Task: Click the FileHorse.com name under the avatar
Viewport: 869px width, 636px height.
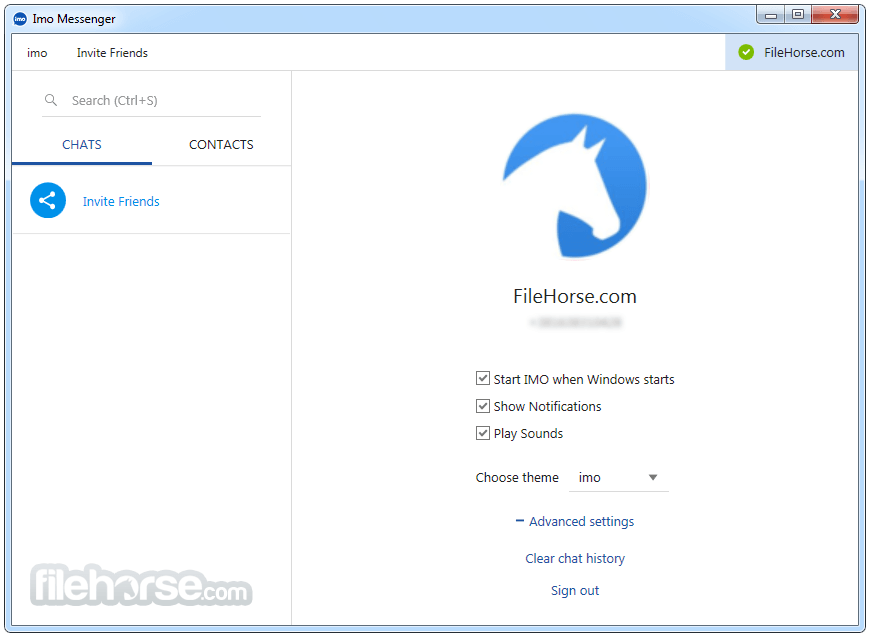Action: (x=575, y=296)
